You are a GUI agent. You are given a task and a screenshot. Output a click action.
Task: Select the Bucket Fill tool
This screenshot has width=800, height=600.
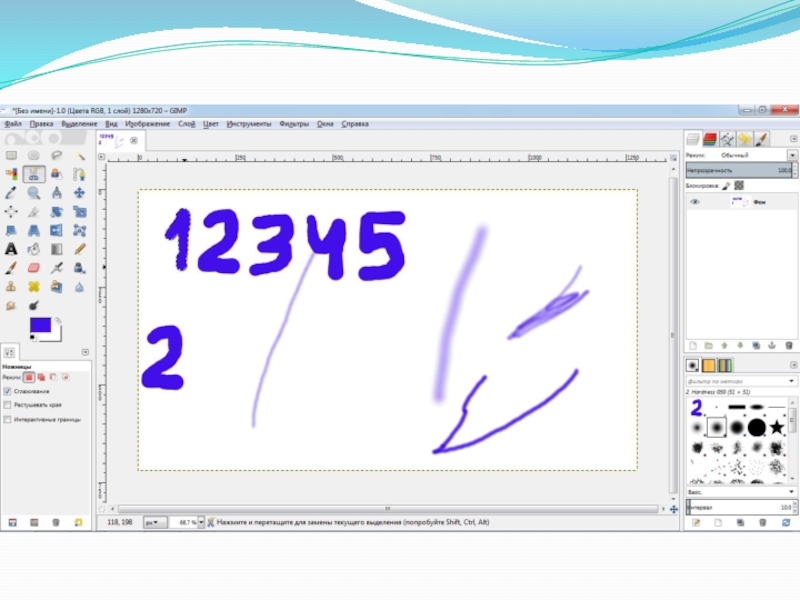pyautogui.click(x=34, y=249)
